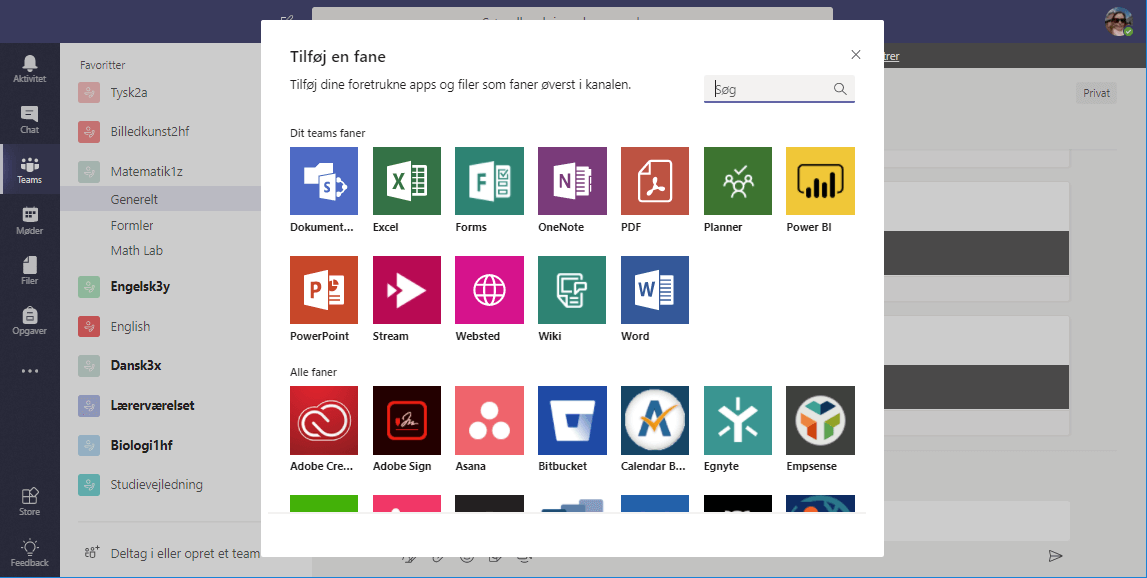Choose the Forms app tile
Image resolution: width=1147 pixels, height=578 pixels.
point(489,181)
